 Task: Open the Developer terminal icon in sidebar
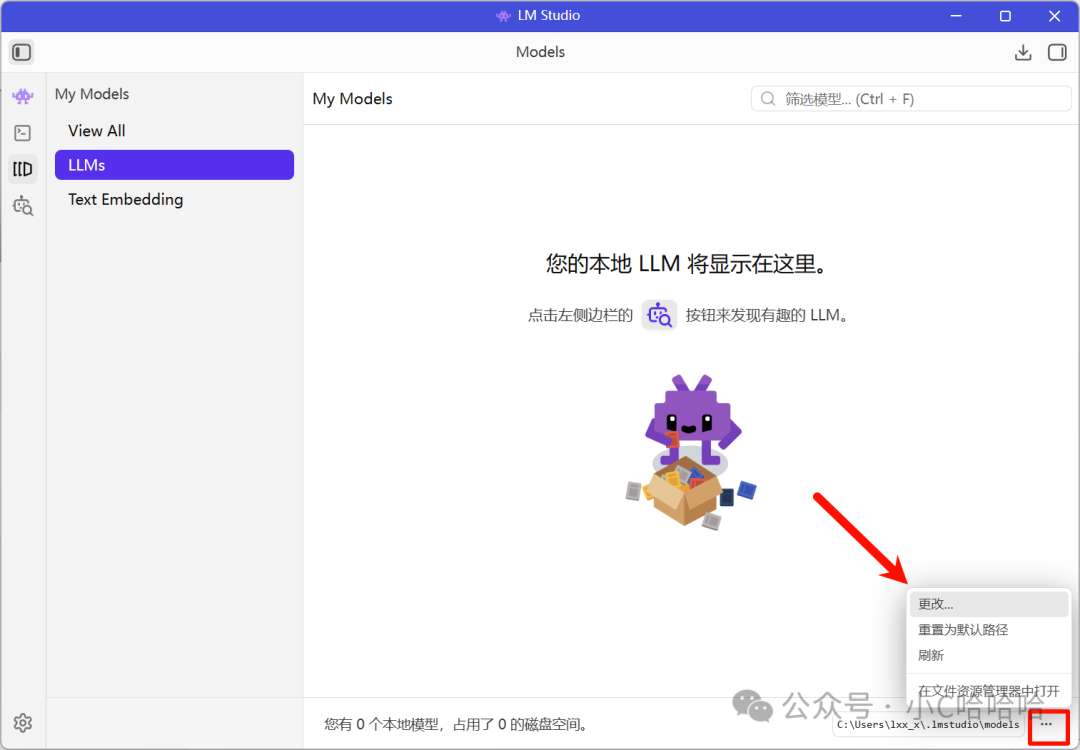pyautogui.click(x=23, y=133)
